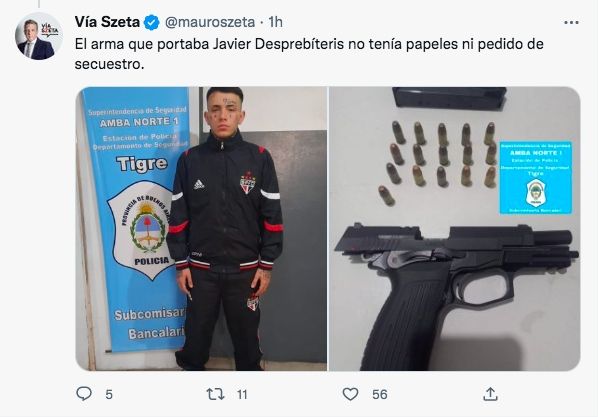Click the reply count 5
598x417 pixels.
109,394
